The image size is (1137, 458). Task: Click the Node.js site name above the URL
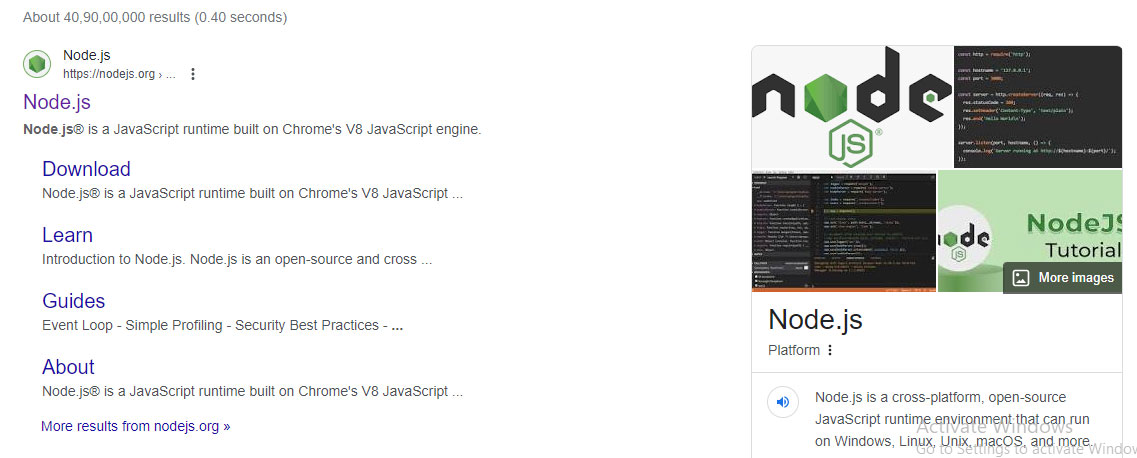(x=86, y=56)
